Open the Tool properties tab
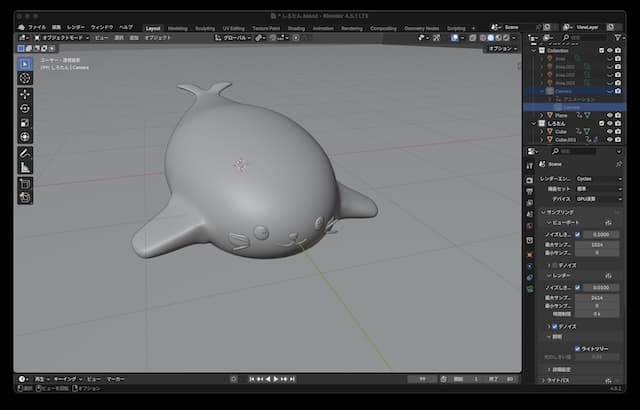Viewport: 640px width, 410px height. click(x=530, y=166)
